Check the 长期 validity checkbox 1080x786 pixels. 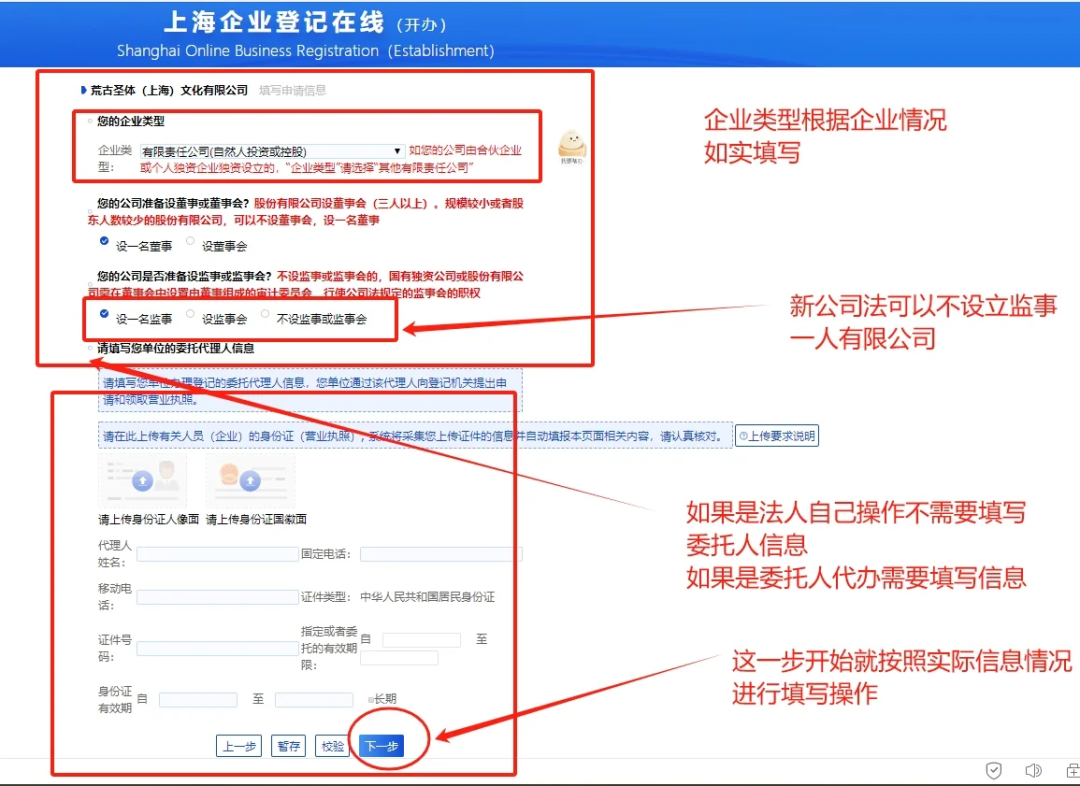[x=371, y=700]
